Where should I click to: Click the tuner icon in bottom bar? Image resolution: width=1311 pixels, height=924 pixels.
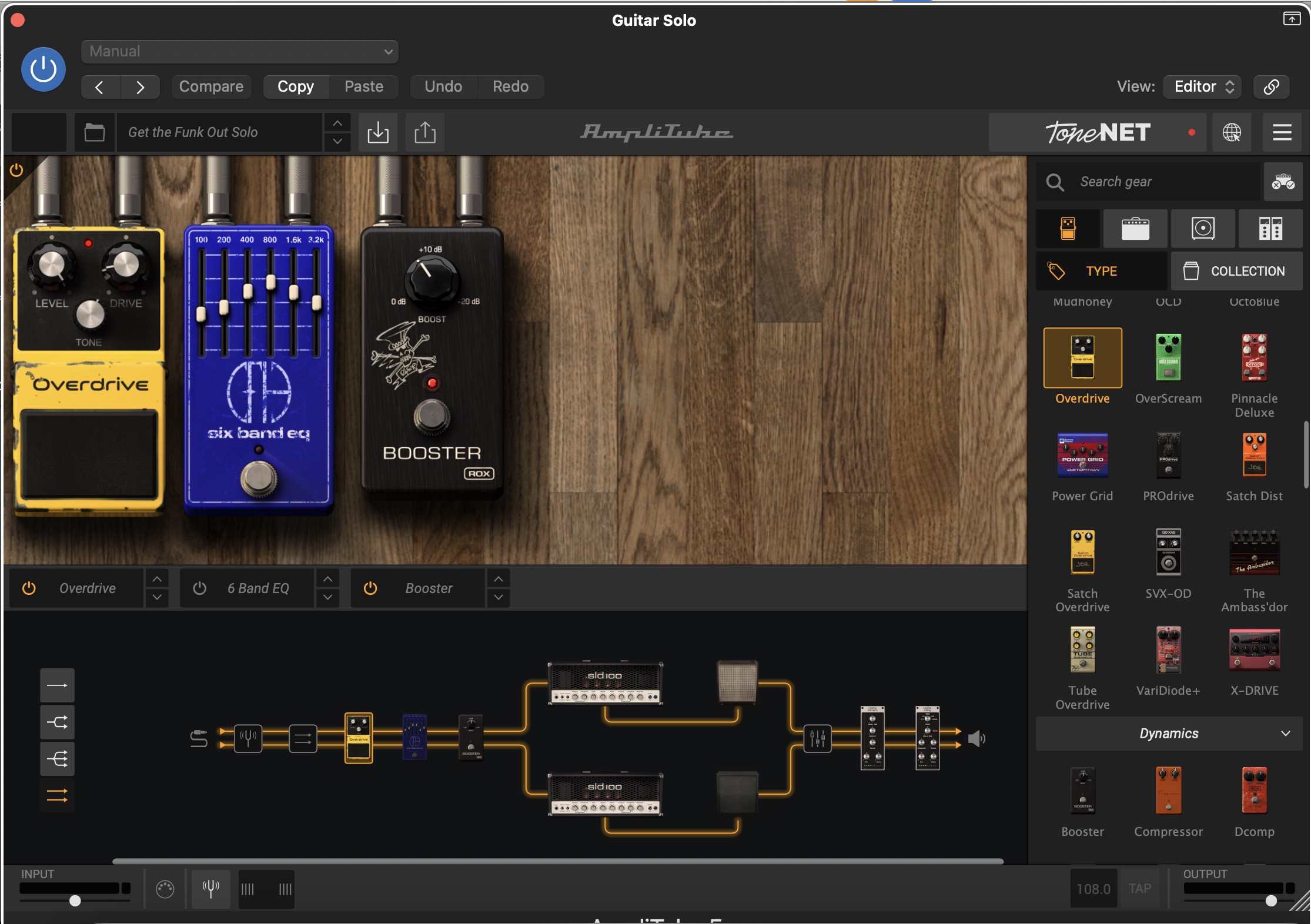210,889
